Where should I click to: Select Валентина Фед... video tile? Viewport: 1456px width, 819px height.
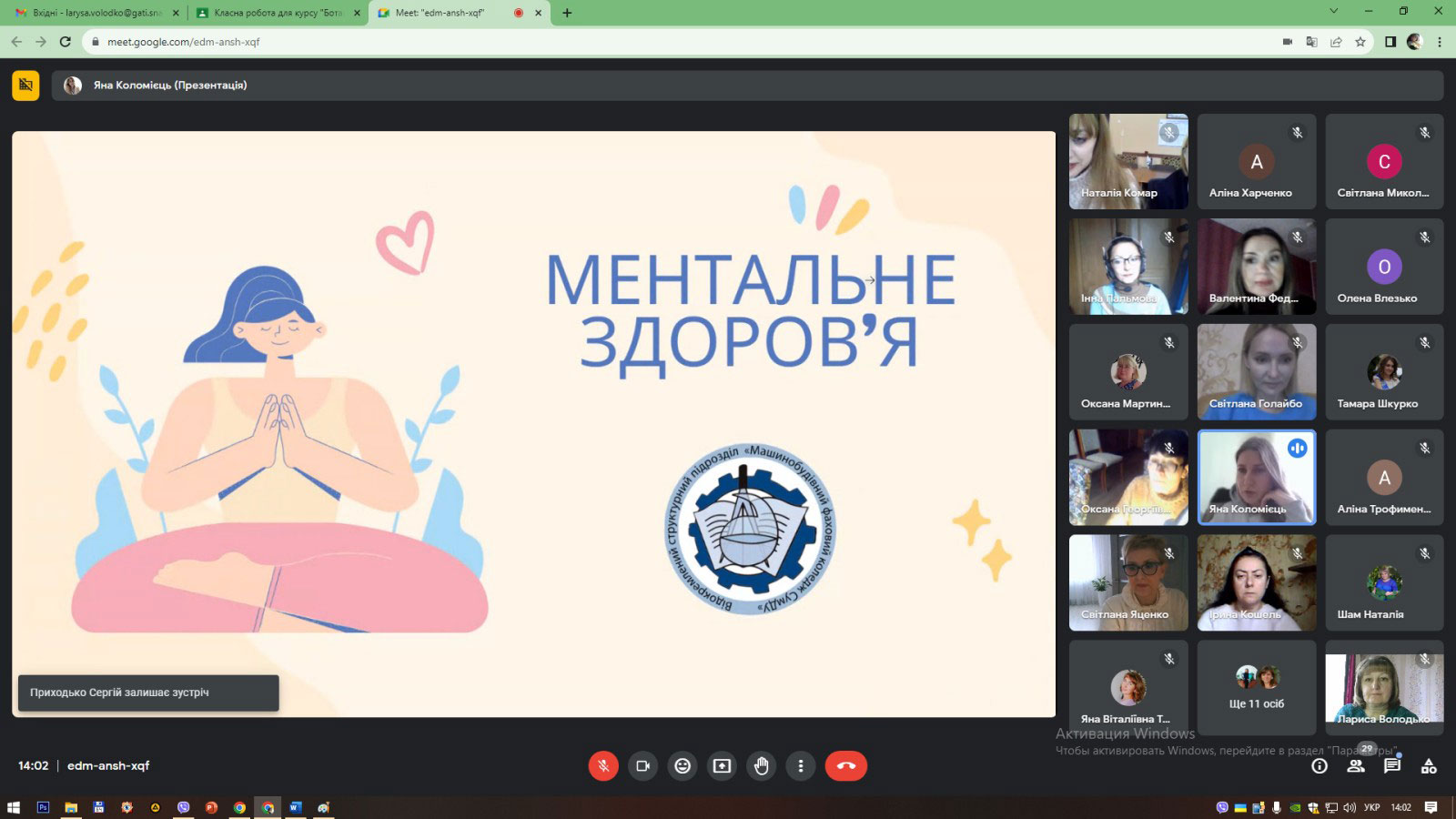[x=1257, y=267]
